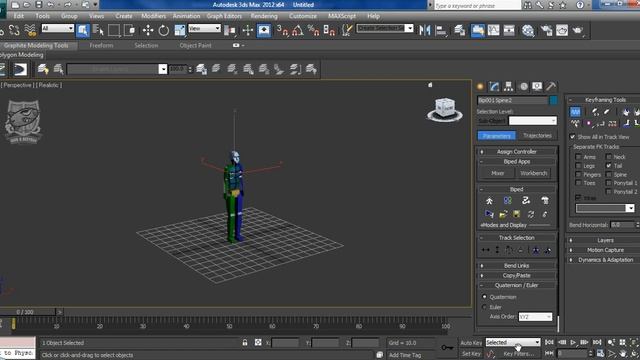
Task: Open reference coordinate View dropdown
Action: point(204,28)
